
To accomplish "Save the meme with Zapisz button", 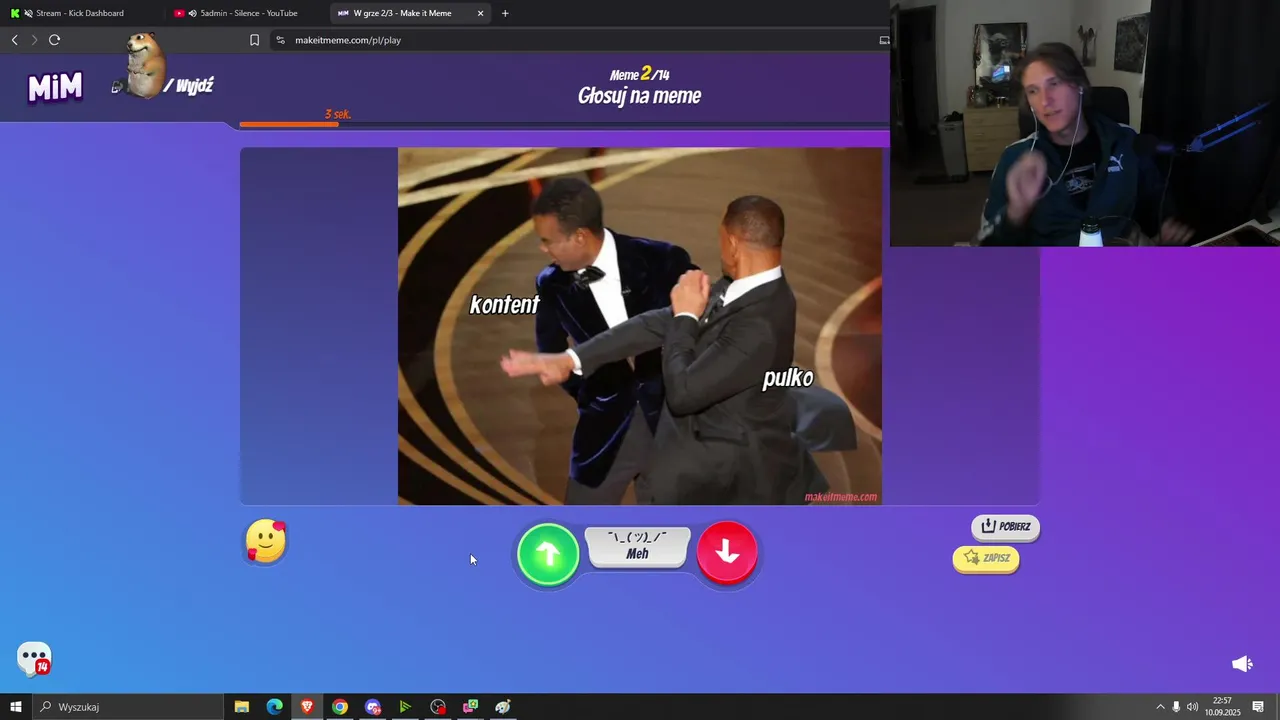I will coord(986,558).
